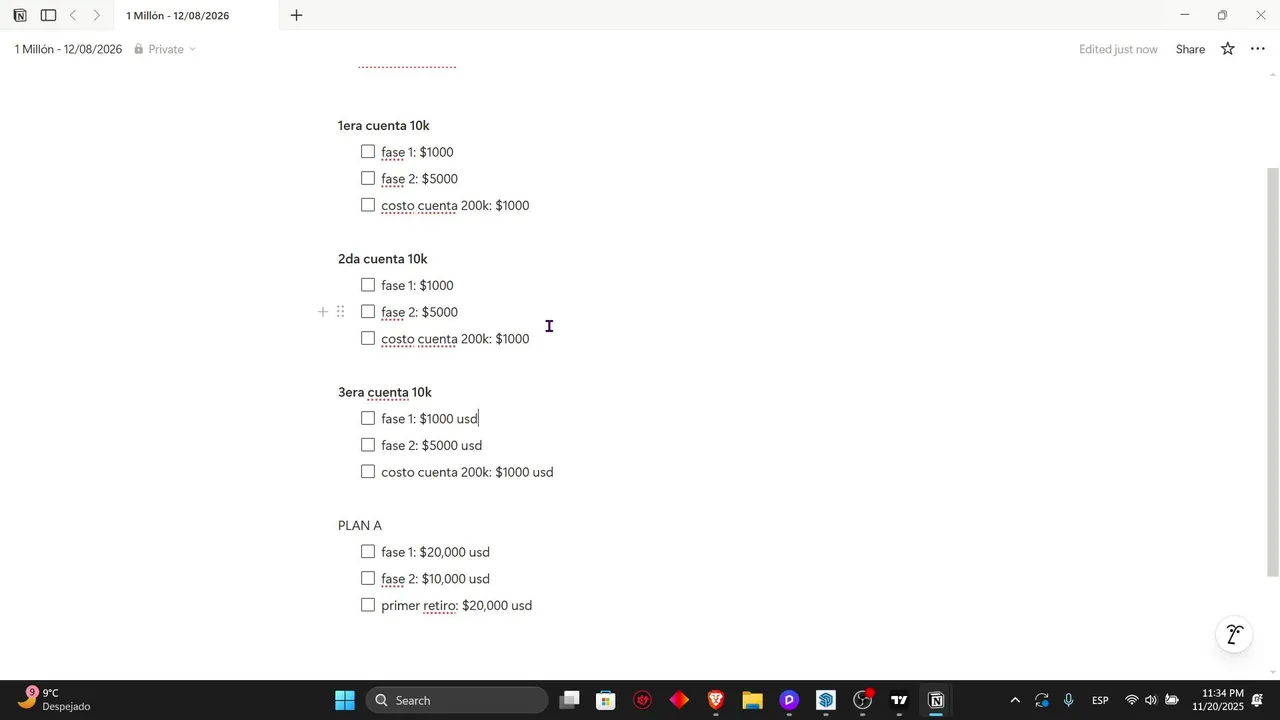This screenshot has width=1280, height=720.
Task: Check 3era cuenta fase 2: $5000 usd box
Action: coord(368,445)
